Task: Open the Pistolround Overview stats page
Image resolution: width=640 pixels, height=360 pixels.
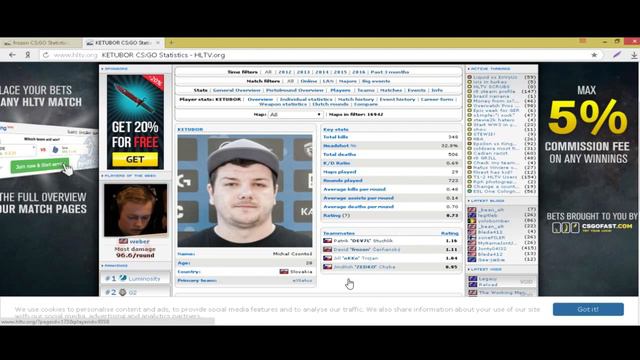Action: click(x=295, y=90)
